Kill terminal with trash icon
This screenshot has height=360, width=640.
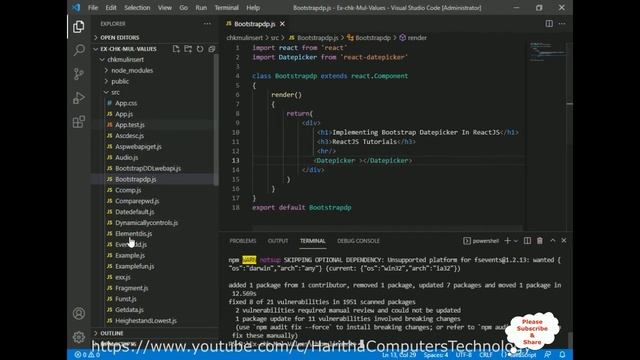point(540,241)
